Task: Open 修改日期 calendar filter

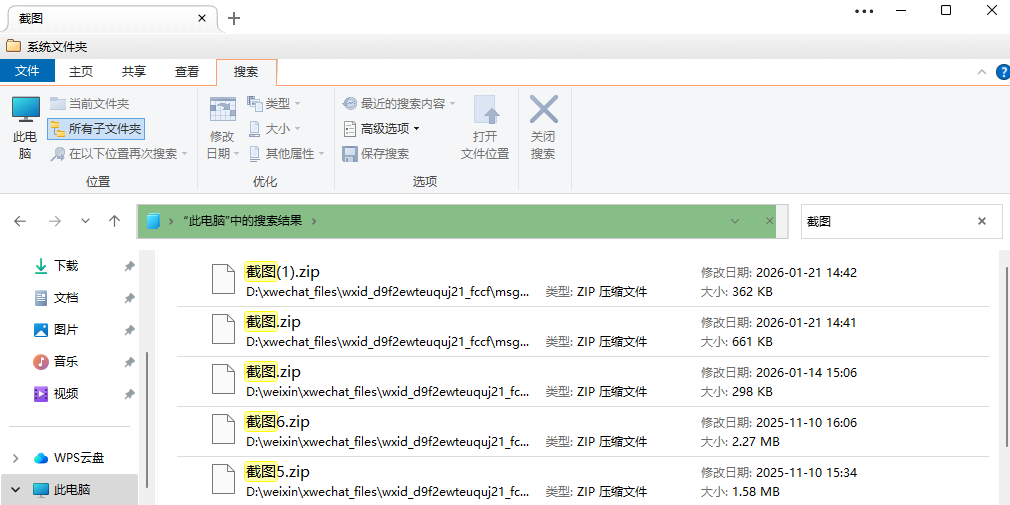Action: [223, 128]
